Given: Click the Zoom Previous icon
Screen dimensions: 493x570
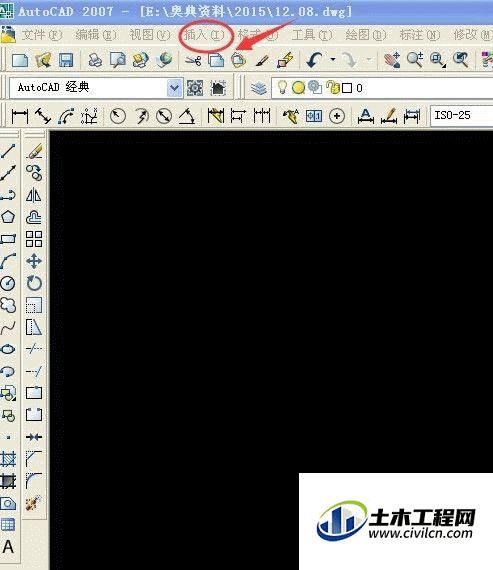Looking at the screenshot, I should 460,60.
